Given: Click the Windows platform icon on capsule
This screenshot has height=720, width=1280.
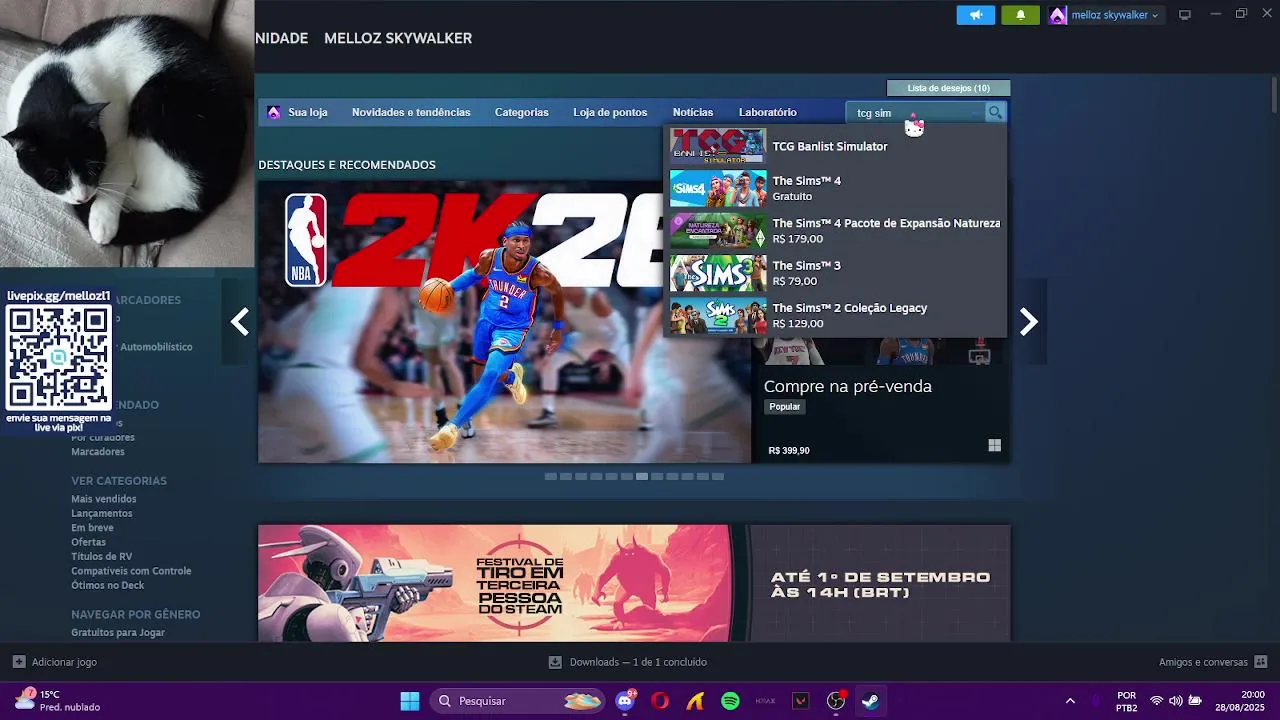Looking at the screenshot, I should coord(994,446).
